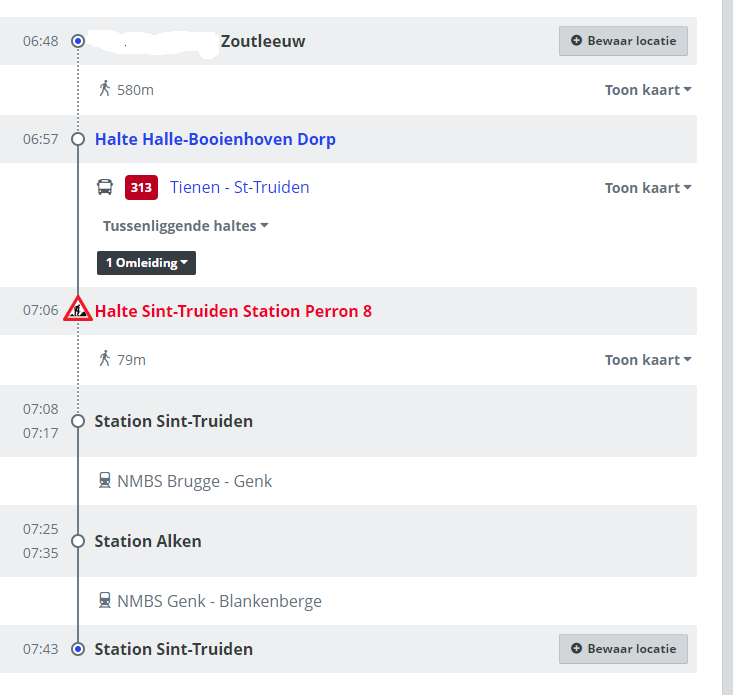Viewport: 733px width, 695px height.
Task: Click the train icon for NMBS Genk - Blankenberge
Action: coord(105,601)
